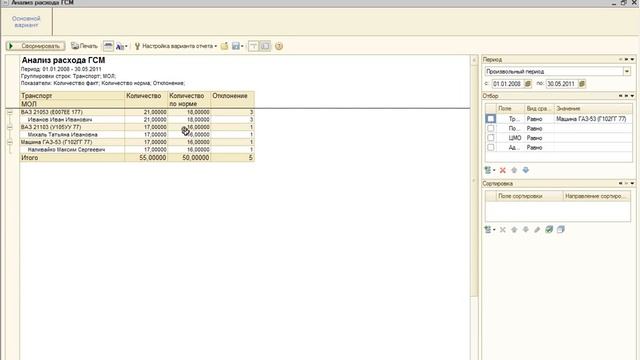
Task: Click the Отбор panel left arrow icon
Action: coord(620,96)
